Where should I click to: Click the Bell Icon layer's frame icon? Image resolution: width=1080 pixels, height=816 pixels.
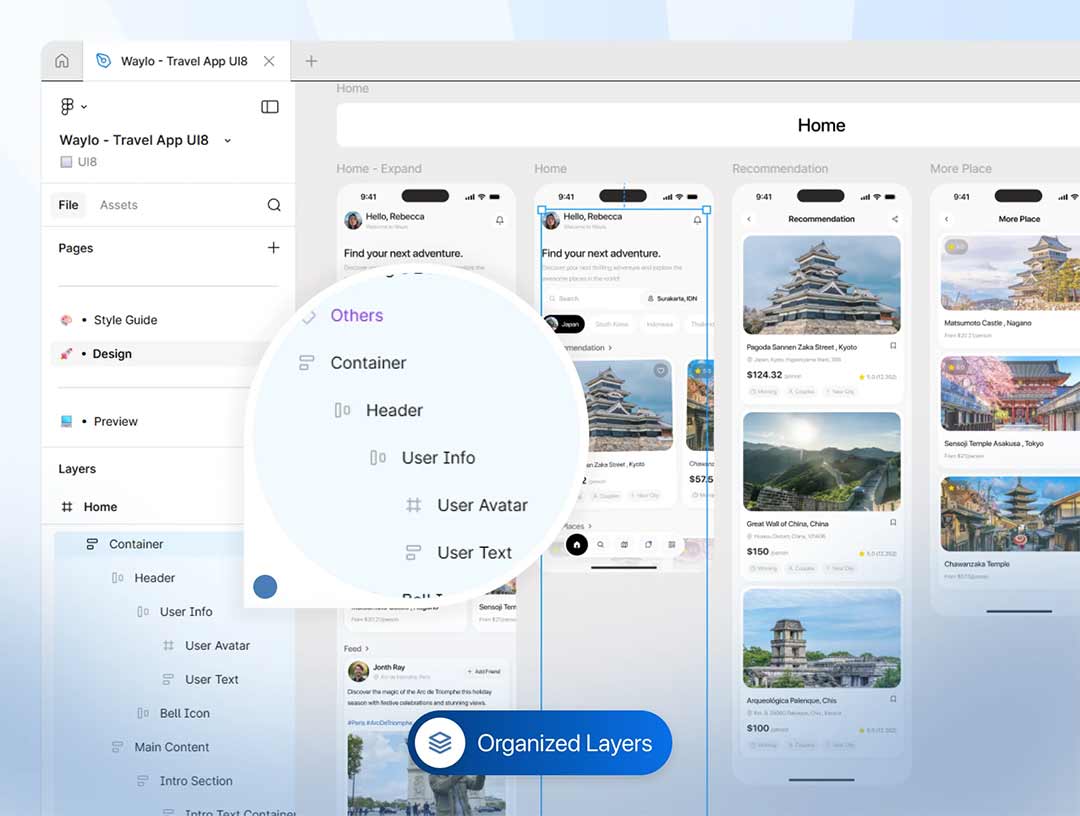[143, 713]
